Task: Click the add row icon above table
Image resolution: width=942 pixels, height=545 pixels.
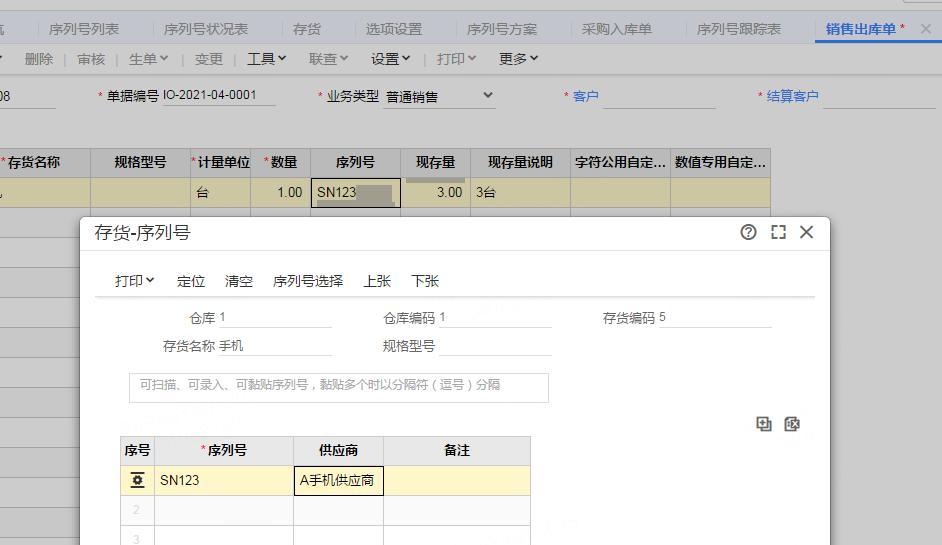Action: pyautogui.click(x=764, y=424)
